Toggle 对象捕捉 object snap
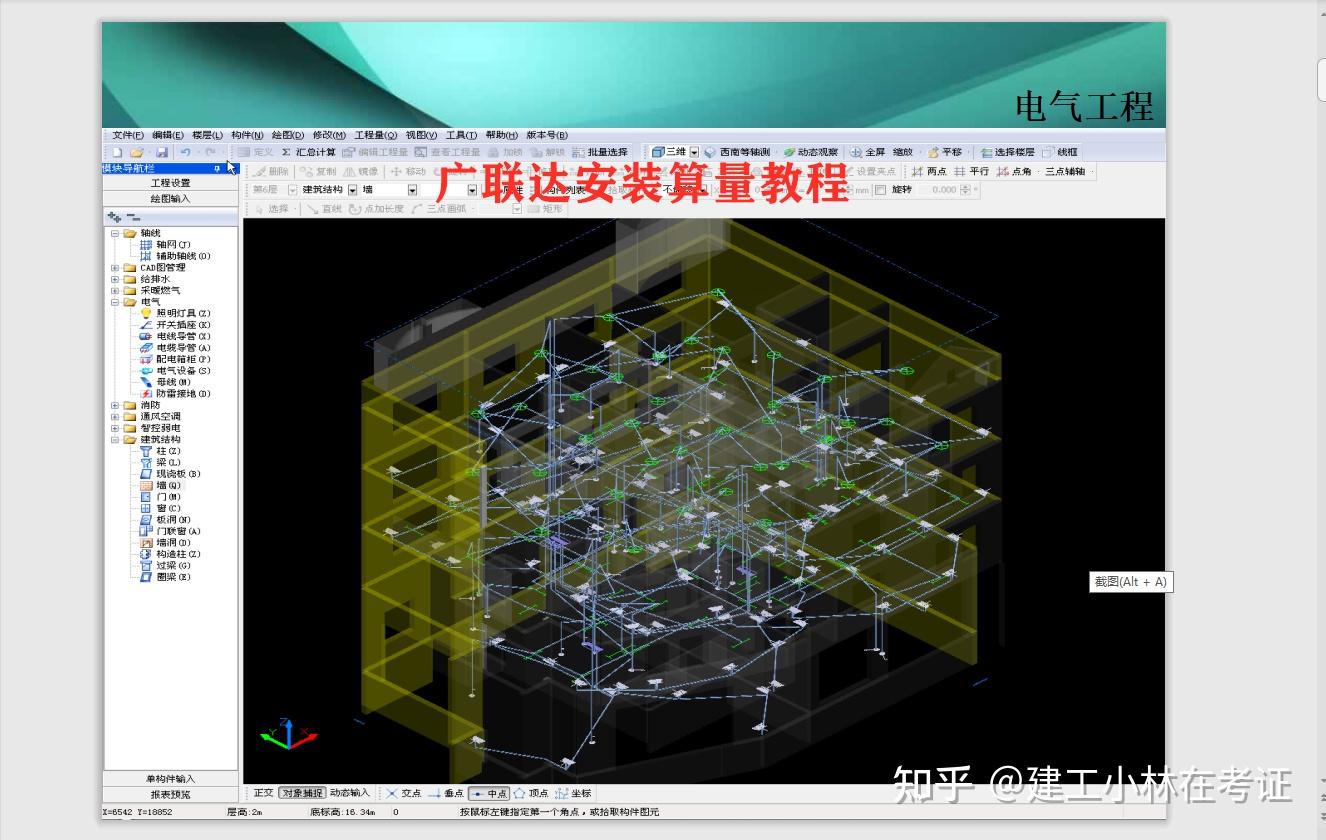 302,793
